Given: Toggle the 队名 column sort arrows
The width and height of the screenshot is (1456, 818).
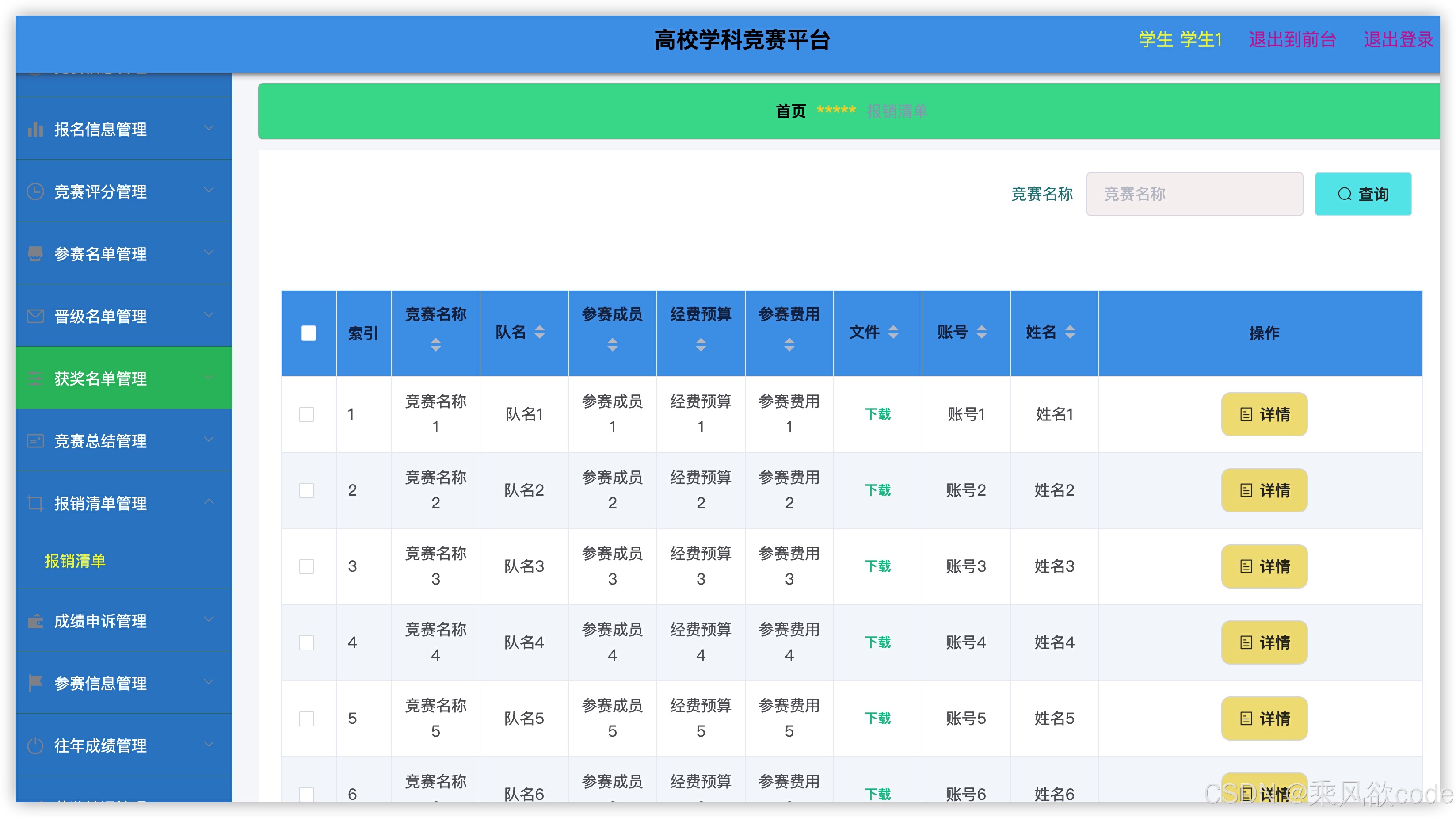Looking at the screenshot, I should pyautogui.click(x=540, y=333).
